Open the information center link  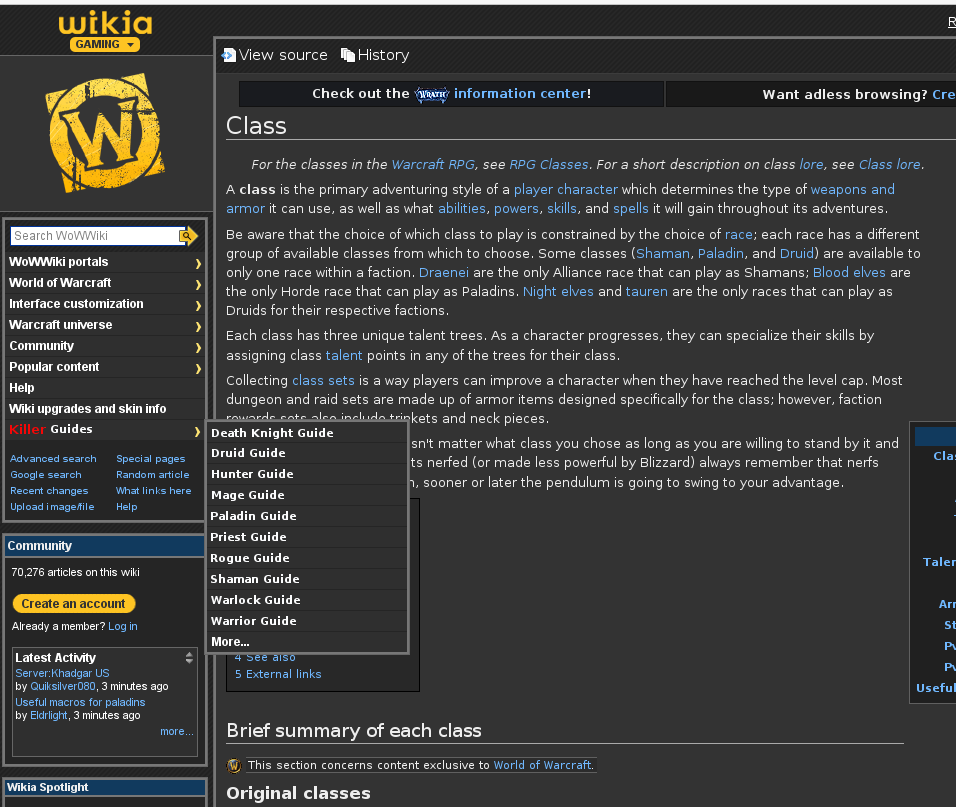pyautogui.click(x=520, y=93)
